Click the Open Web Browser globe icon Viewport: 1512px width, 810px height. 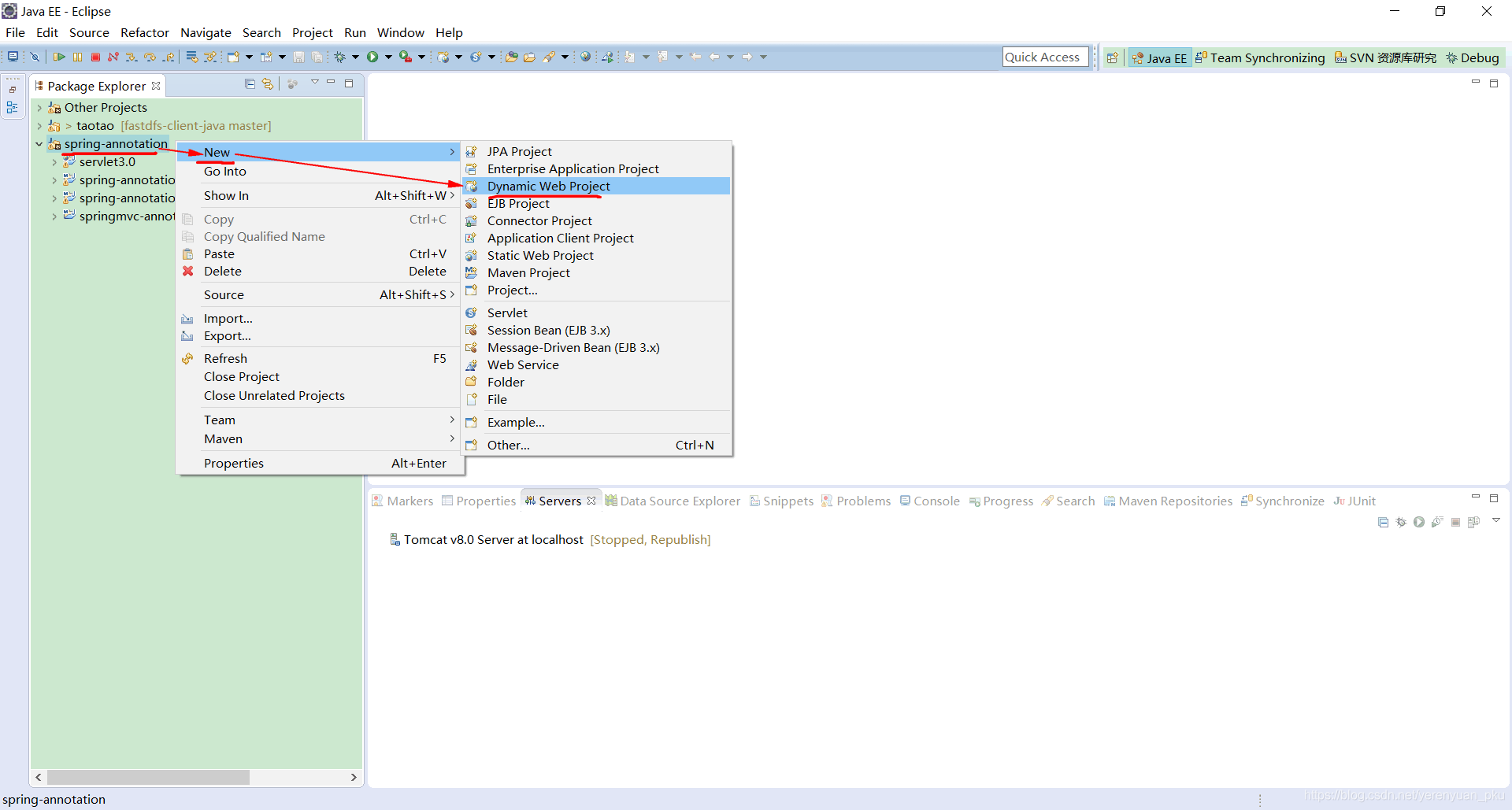585,57
